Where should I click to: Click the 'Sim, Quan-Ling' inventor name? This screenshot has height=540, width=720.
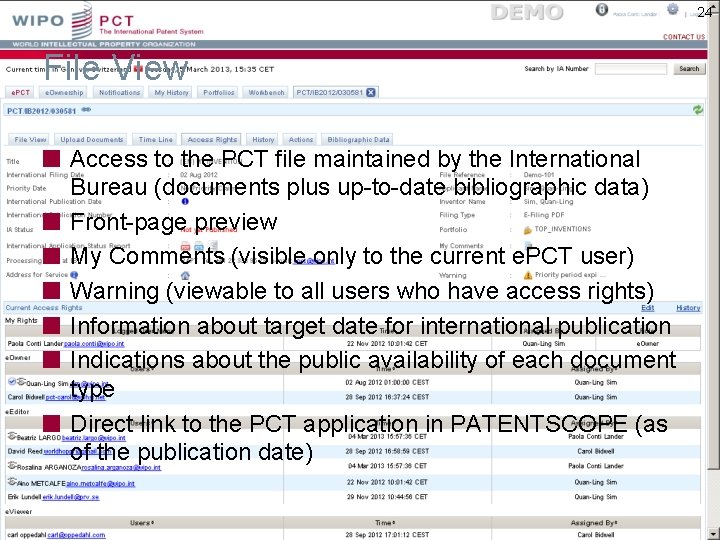[548, 201]
